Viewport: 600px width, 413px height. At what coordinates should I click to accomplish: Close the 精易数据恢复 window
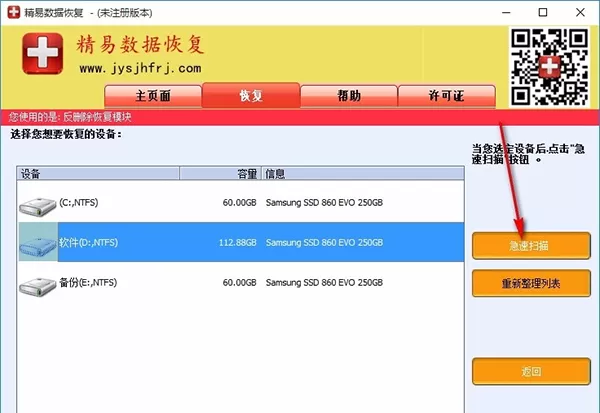click(580, 12)
